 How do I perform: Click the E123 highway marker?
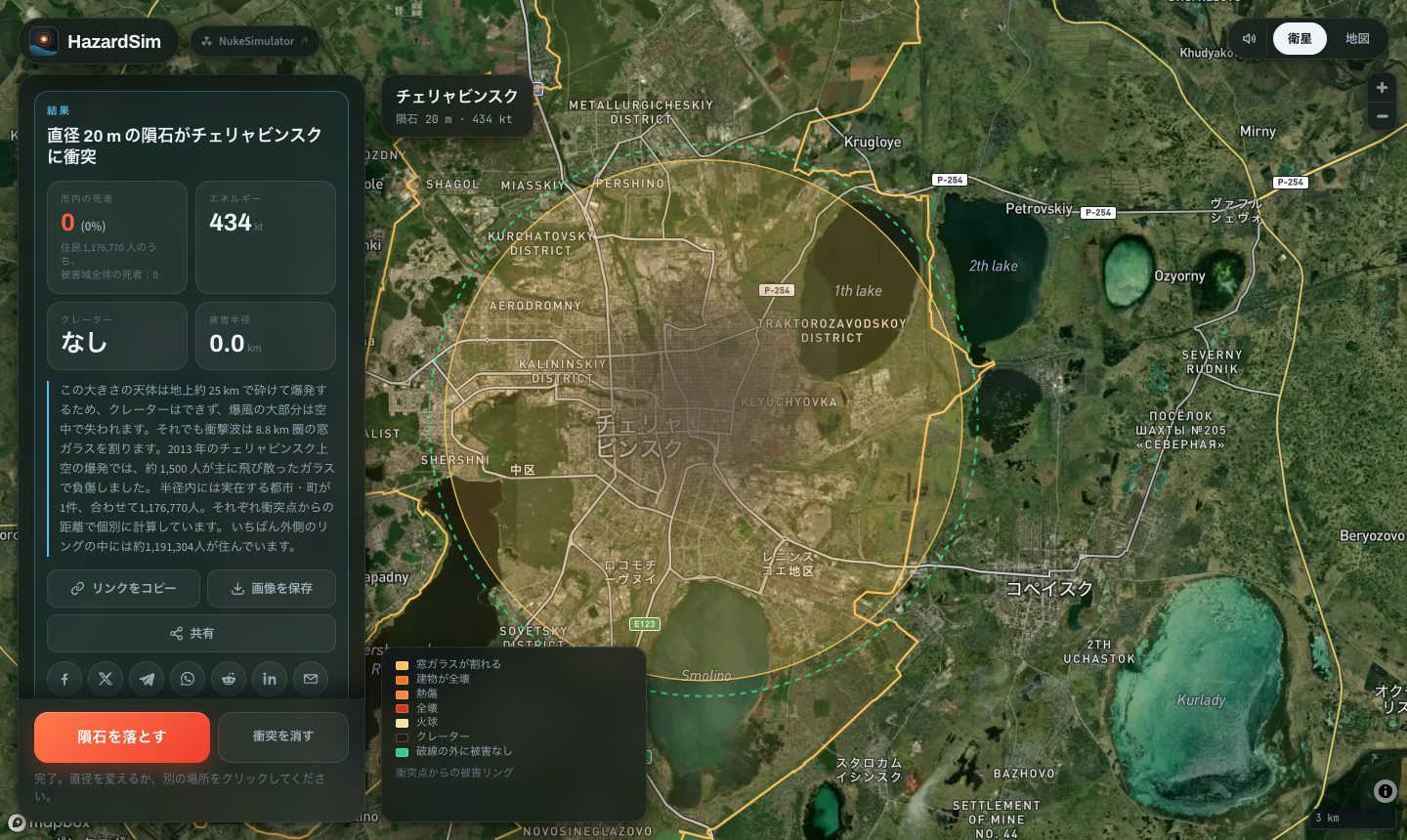pos(645,624)
